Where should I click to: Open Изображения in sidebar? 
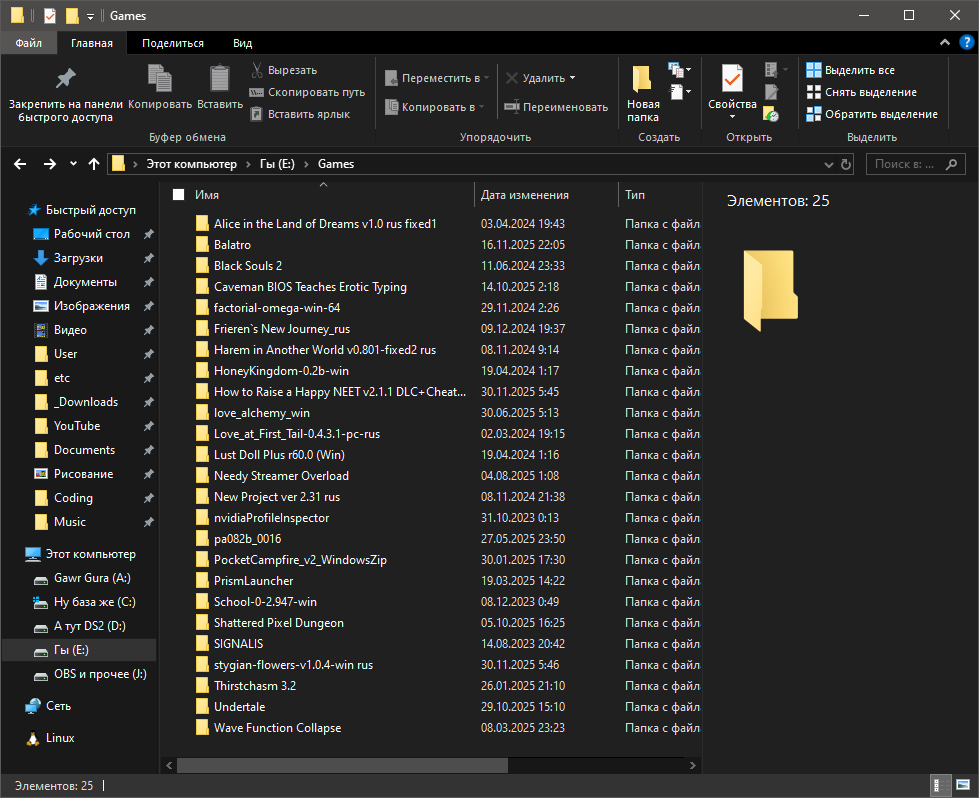pos(82,306)
